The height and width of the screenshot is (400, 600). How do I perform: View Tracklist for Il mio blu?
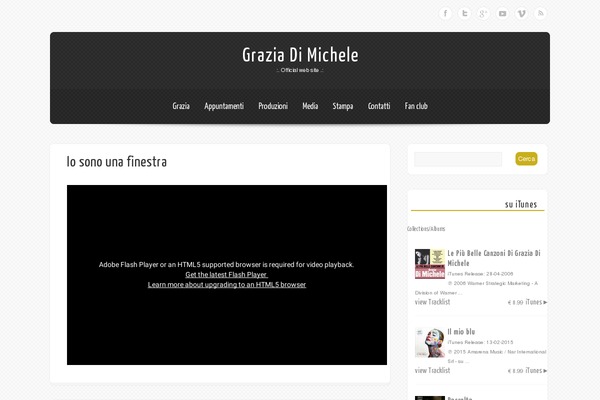432,371
